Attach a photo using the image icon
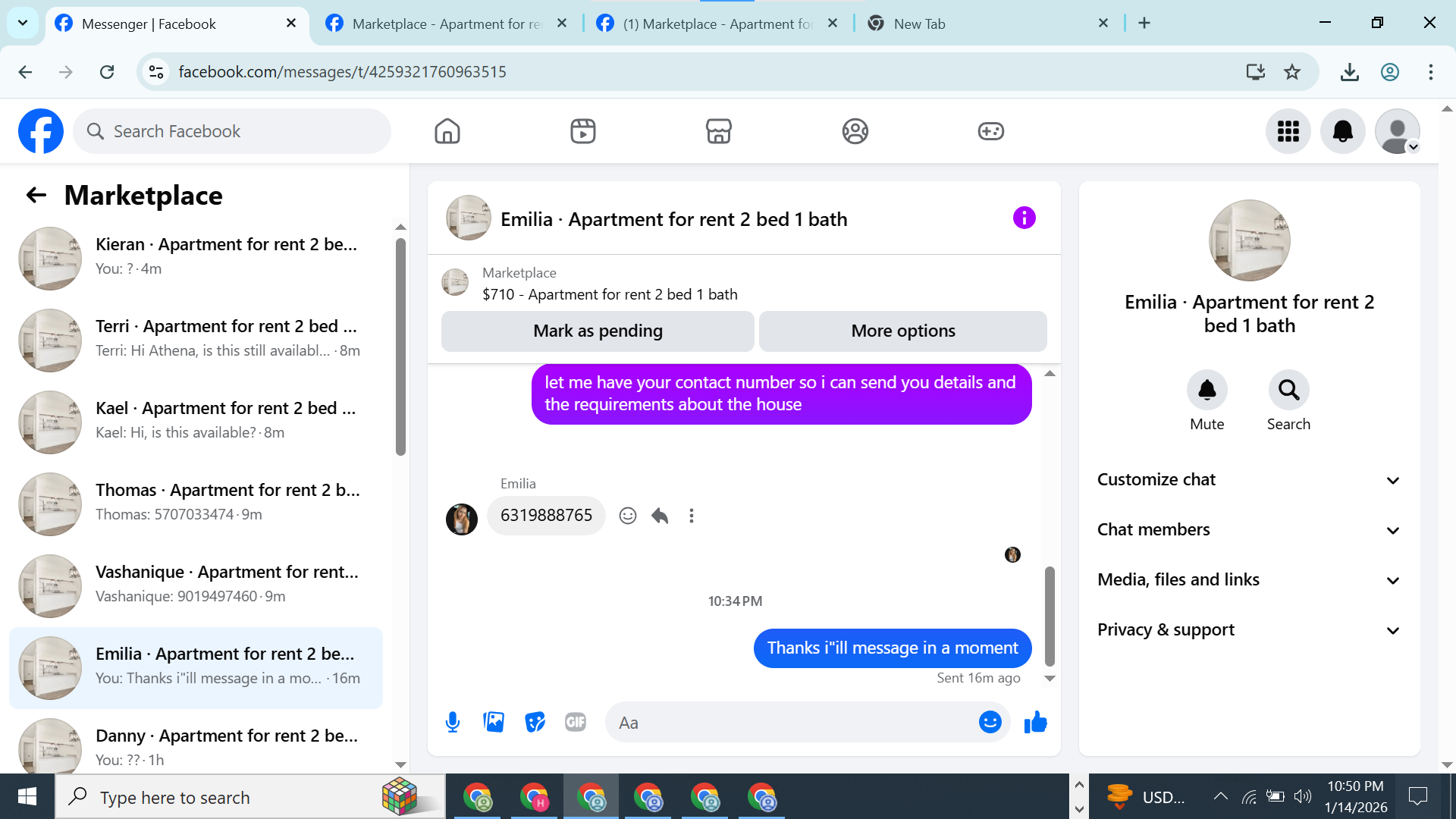1456x819 pixels. point(494,723)
